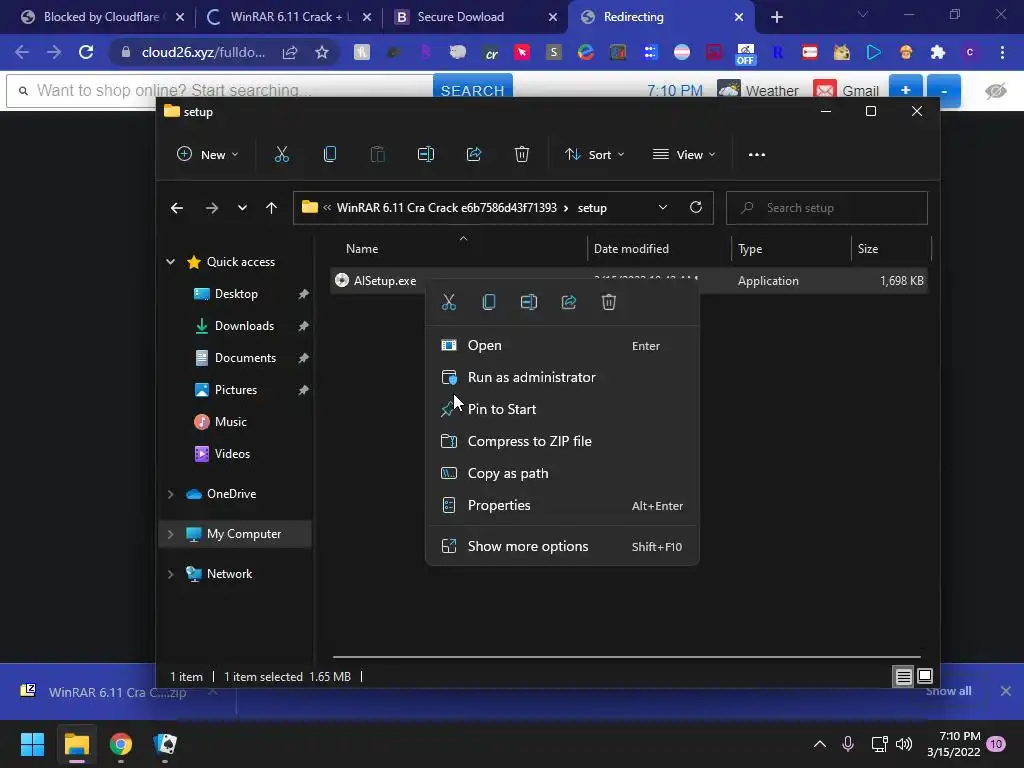Open Desktop in Quick access
Viewport: 1024px width, 768px height.
(x=236, y=294)
